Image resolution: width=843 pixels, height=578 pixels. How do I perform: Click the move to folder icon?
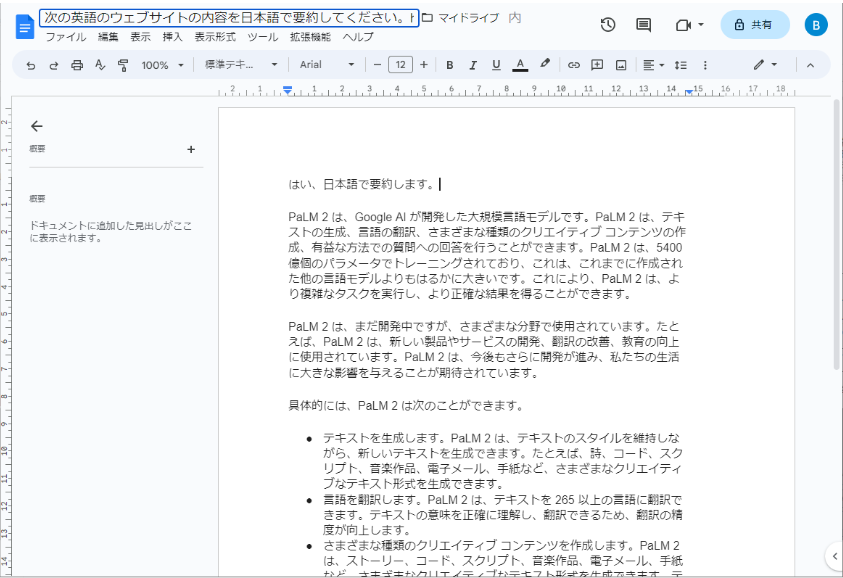pyautogui.click(x=427, y=17)
